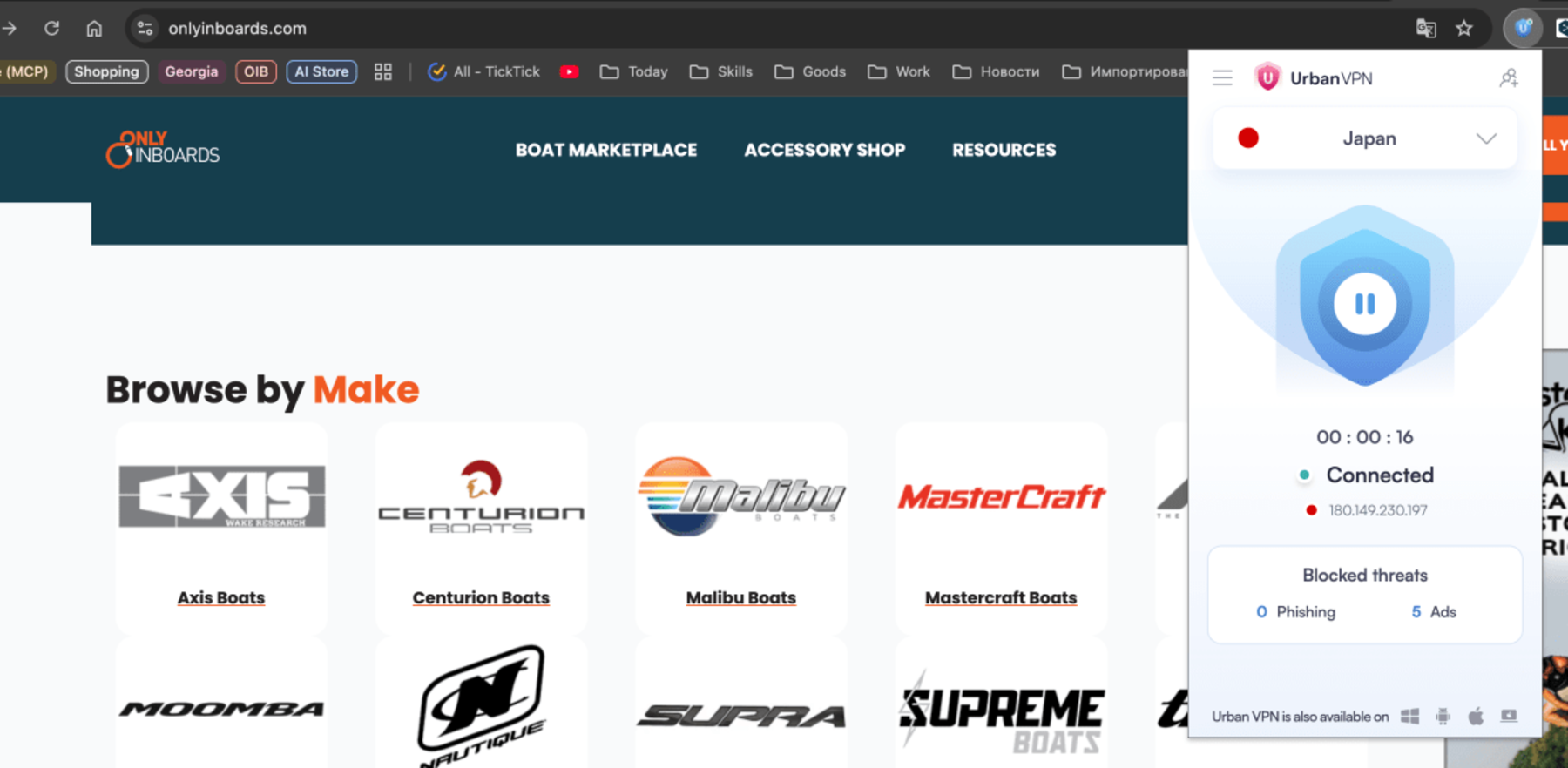Open site information icon beside the URL
This screenshot has height=768, width=1568.
tap(145, 29)
